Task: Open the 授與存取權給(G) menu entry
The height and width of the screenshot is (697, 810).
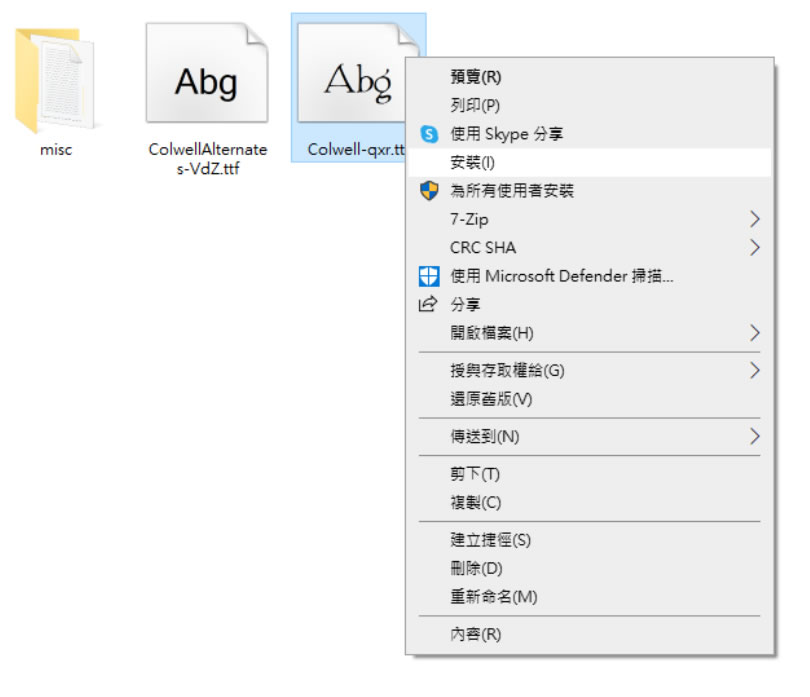Action: click(589, 370)
